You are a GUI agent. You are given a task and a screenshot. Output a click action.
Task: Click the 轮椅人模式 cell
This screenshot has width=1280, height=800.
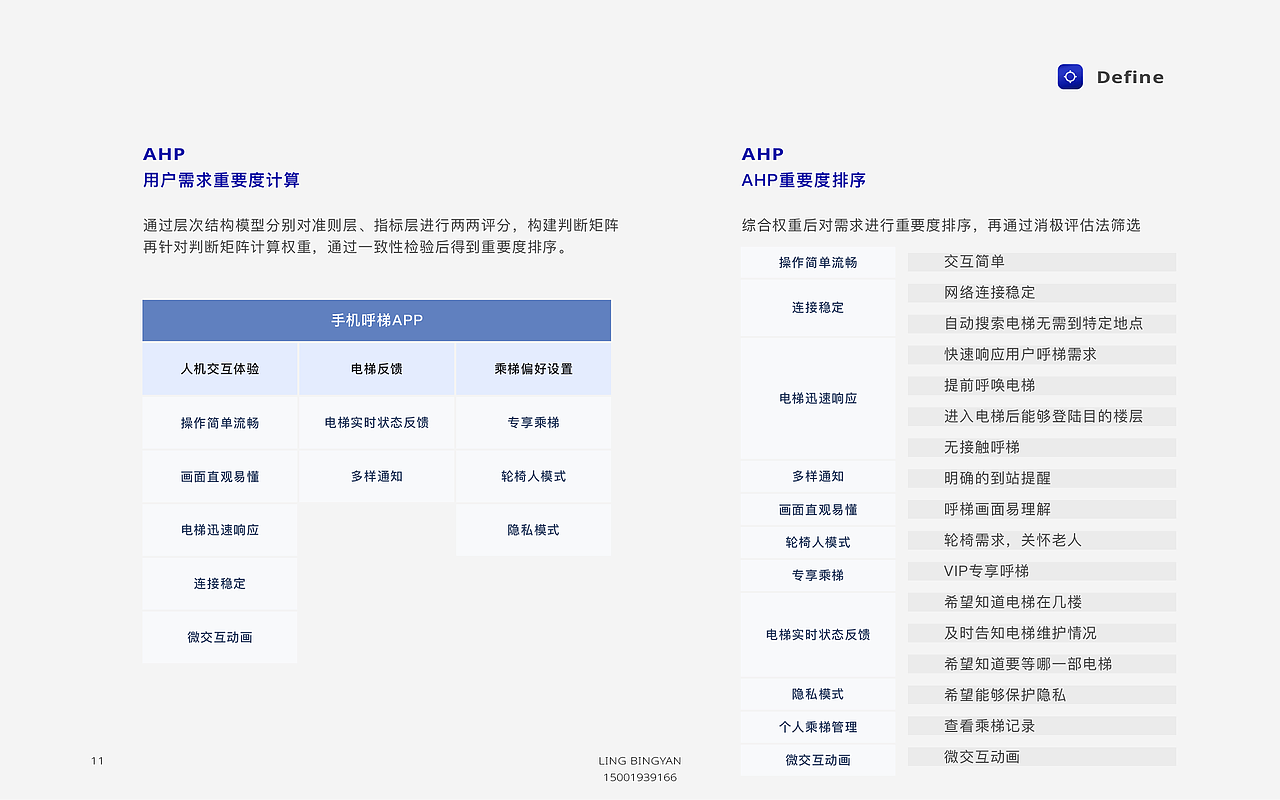(x=533, y=476)
